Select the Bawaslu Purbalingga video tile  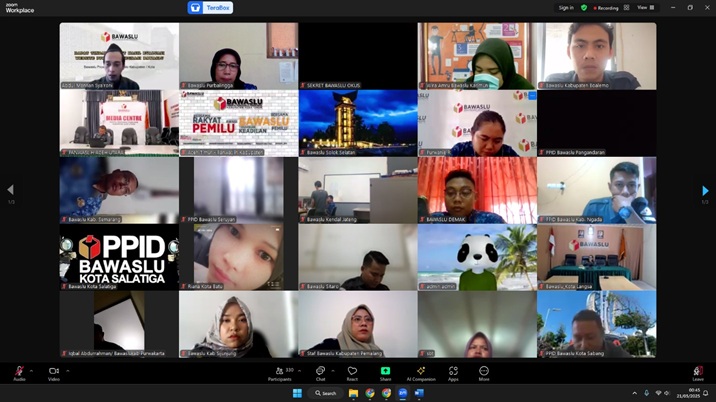(238, 56)
